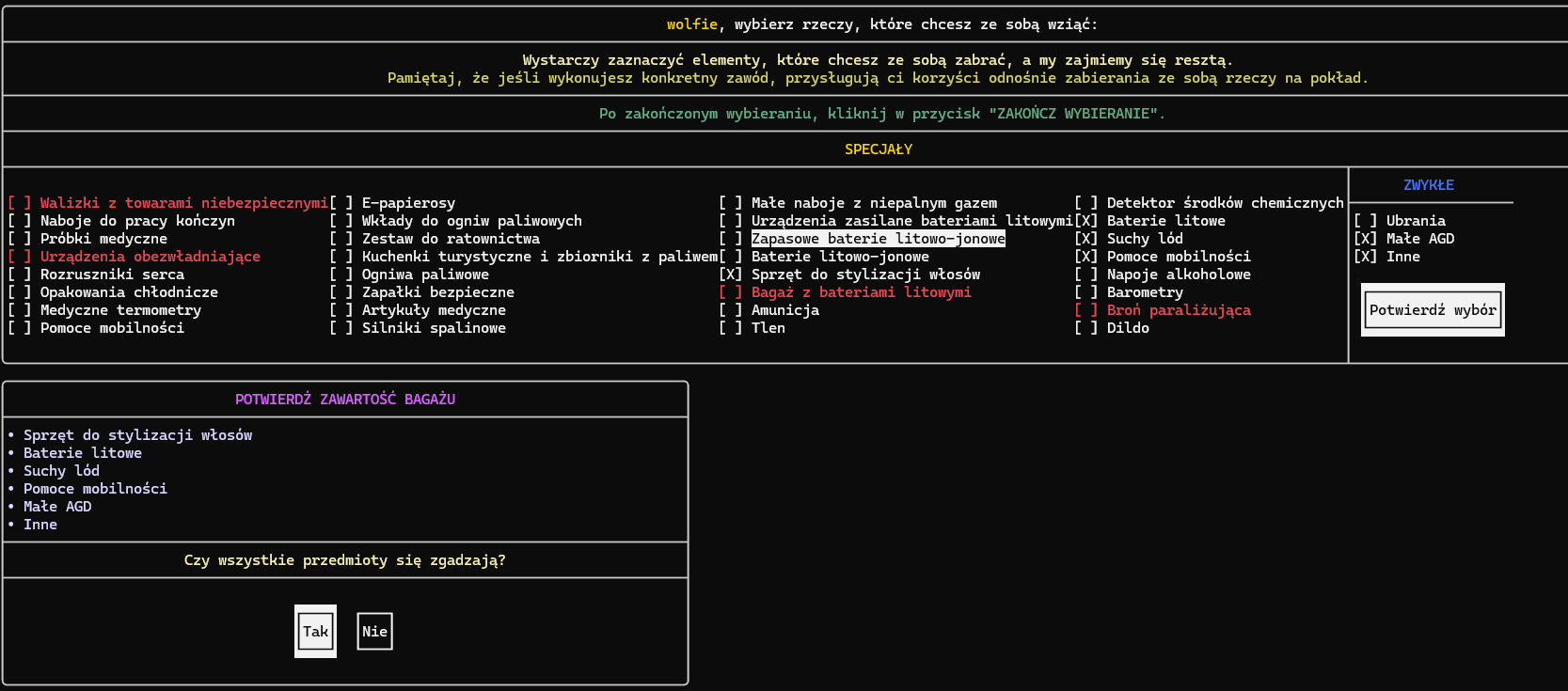Check the Próbki medyczne checkbox

tap(19, 239)
